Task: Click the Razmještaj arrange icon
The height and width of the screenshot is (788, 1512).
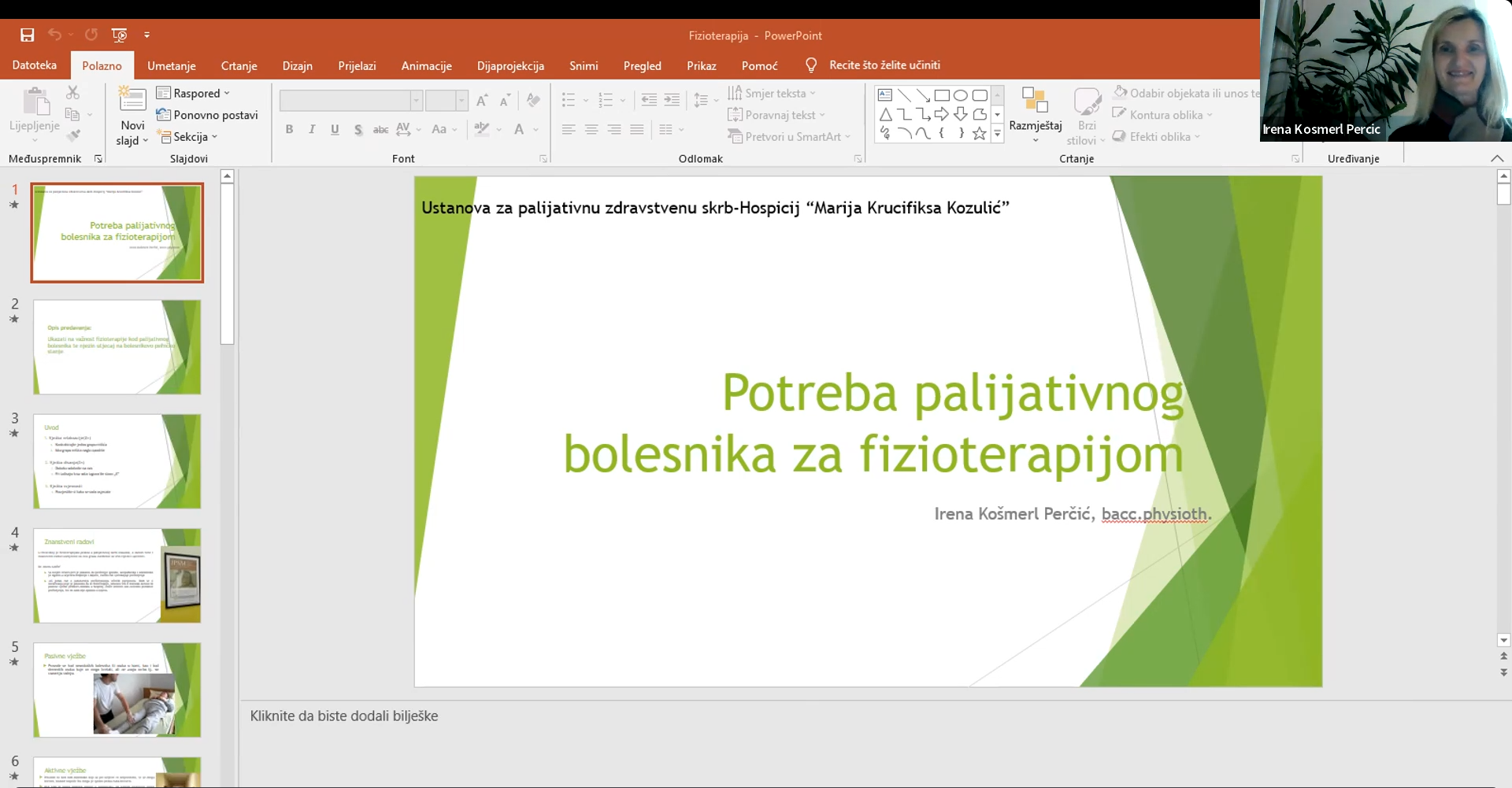Action: click(x=1035, y=101)
